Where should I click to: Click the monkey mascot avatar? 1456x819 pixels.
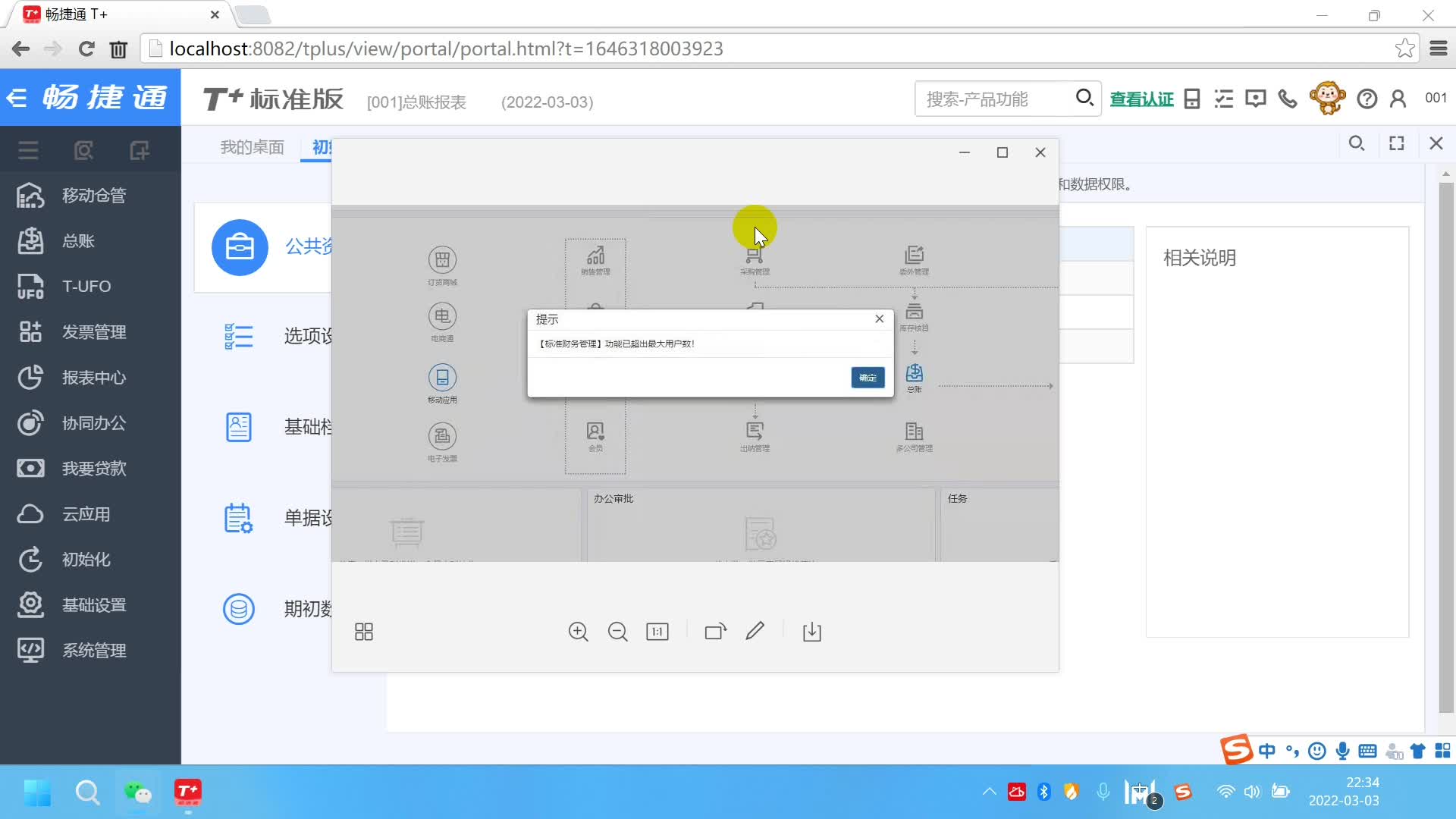tap(1327, 98)
